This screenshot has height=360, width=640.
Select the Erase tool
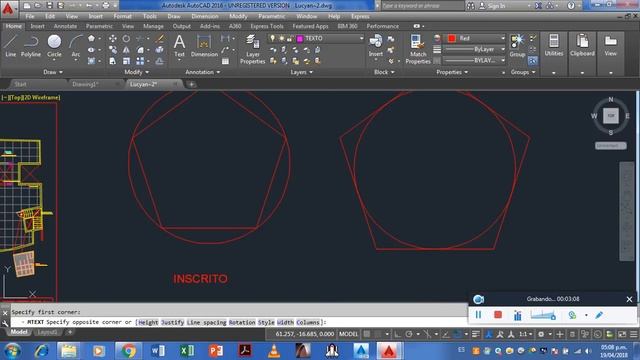160,38
